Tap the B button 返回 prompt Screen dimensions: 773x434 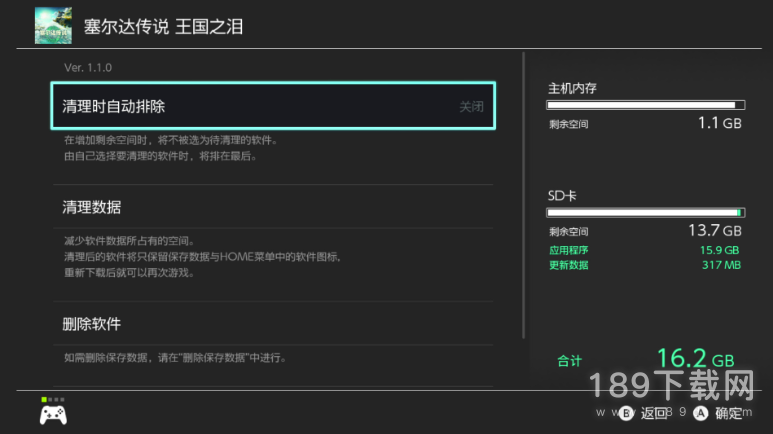(x=644, y=413)
